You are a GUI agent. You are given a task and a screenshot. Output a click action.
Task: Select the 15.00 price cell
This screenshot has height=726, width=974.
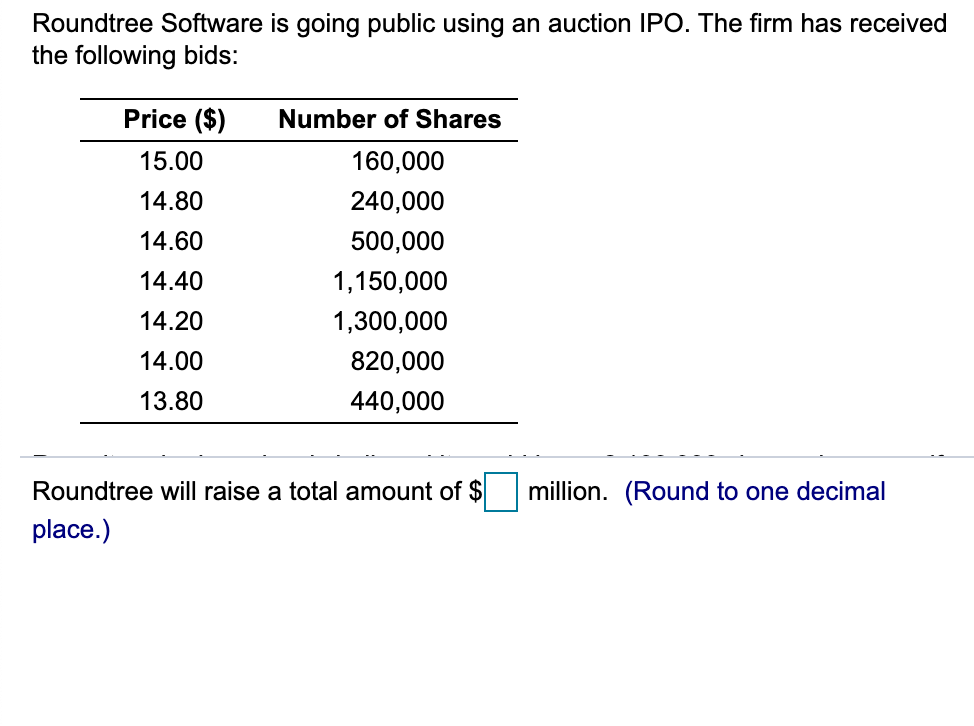171,161
